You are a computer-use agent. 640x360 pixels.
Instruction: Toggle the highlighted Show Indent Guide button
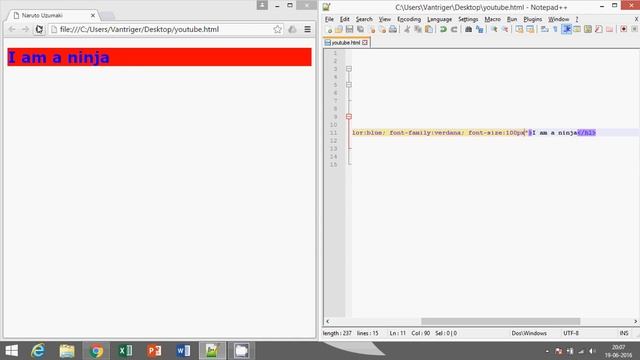pos(567,29)
